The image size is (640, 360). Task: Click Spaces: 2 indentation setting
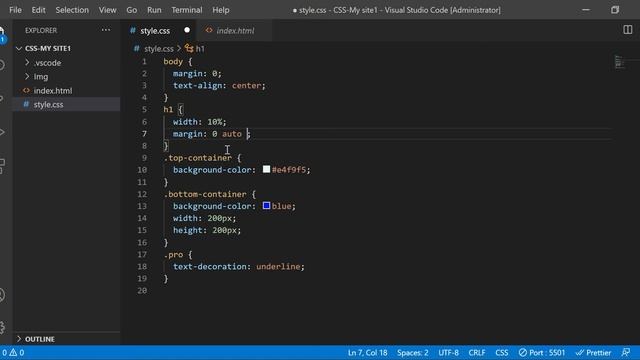tap(413, 352)
